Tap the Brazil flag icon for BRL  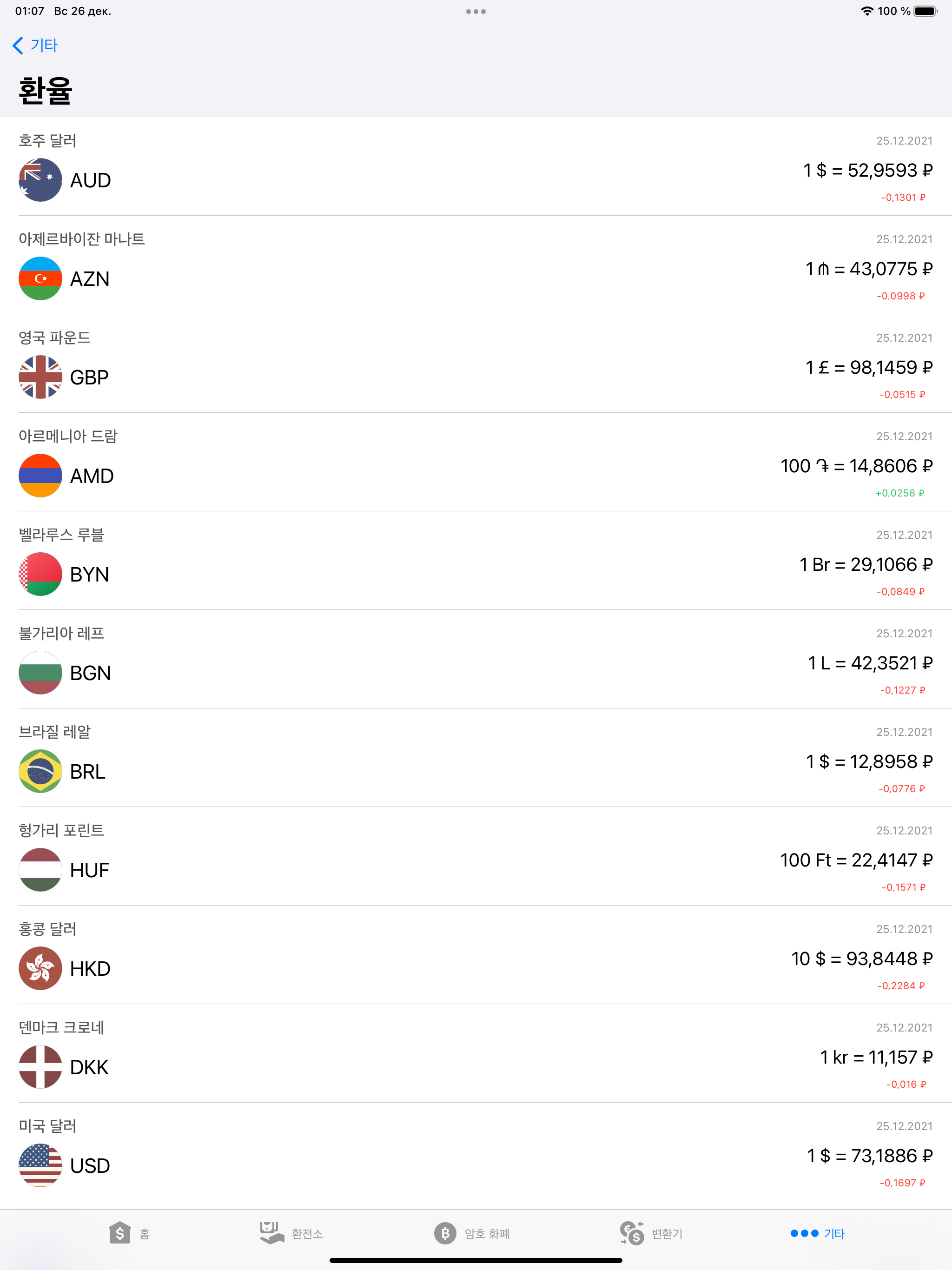[40, 771]
